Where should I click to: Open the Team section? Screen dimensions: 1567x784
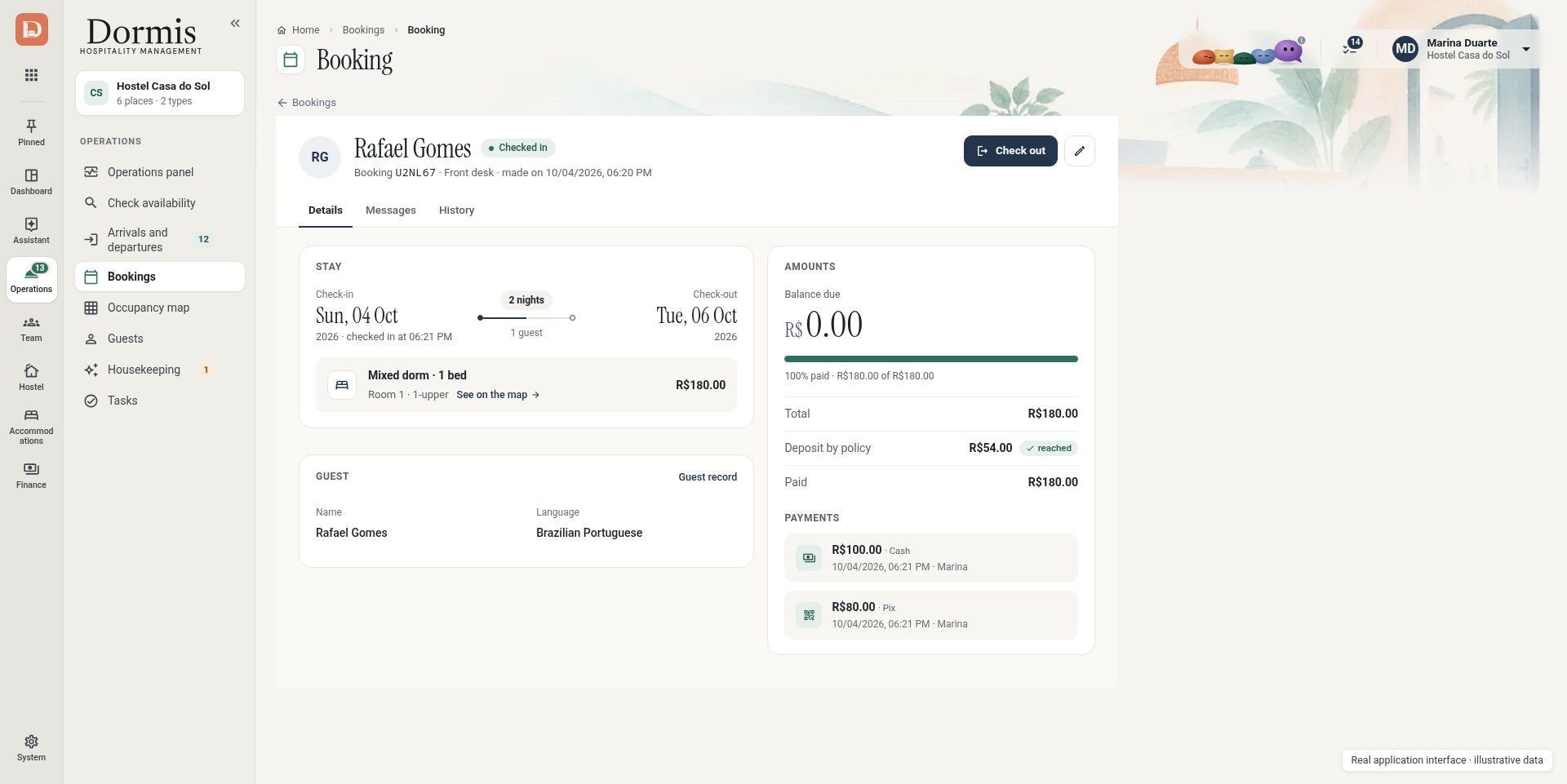31,329
